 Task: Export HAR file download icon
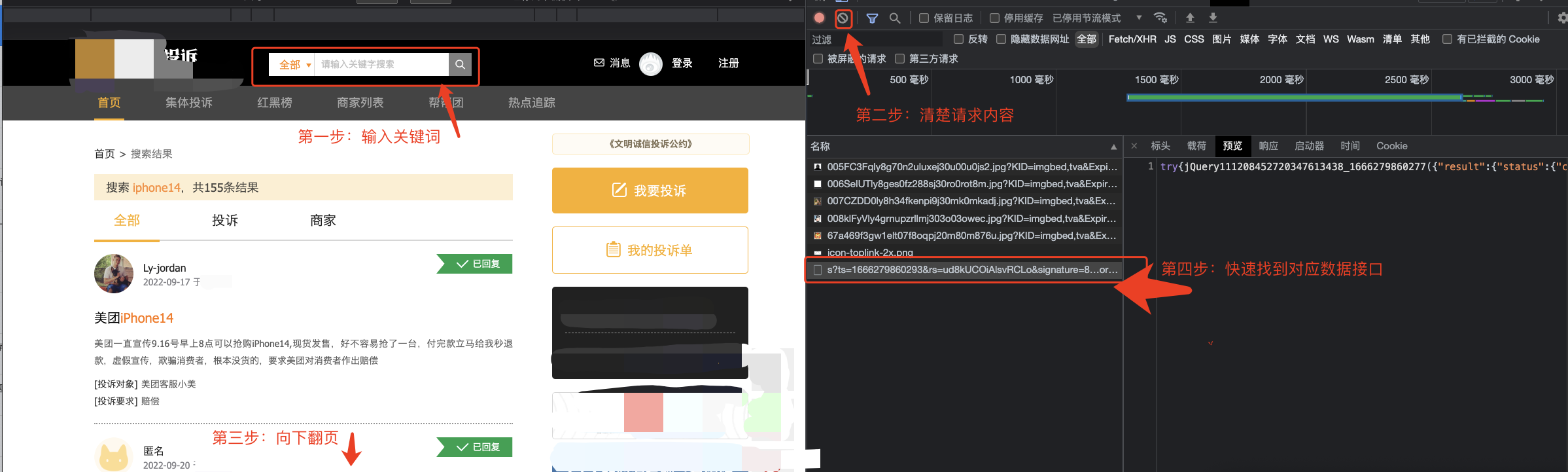point(1213,18)
